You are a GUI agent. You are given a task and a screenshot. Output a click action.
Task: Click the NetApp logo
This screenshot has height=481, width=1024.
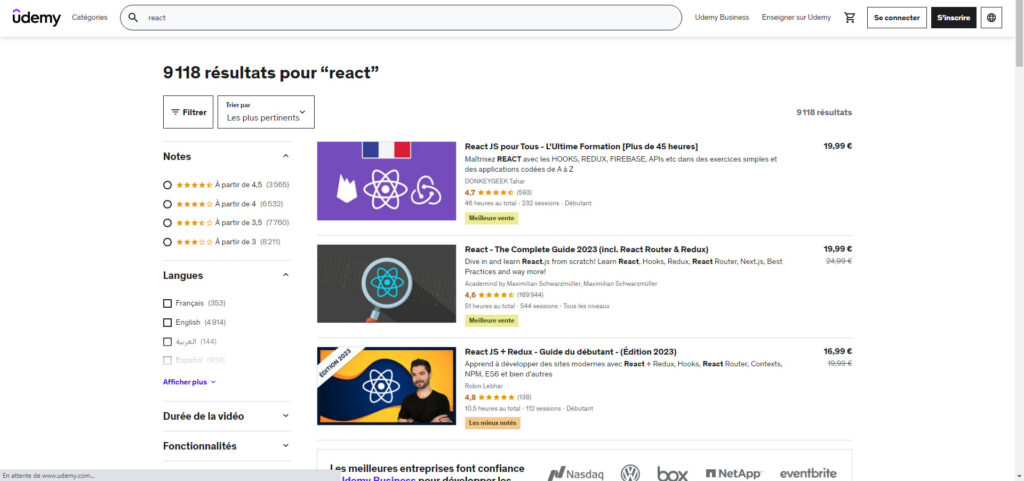(733, 474)
